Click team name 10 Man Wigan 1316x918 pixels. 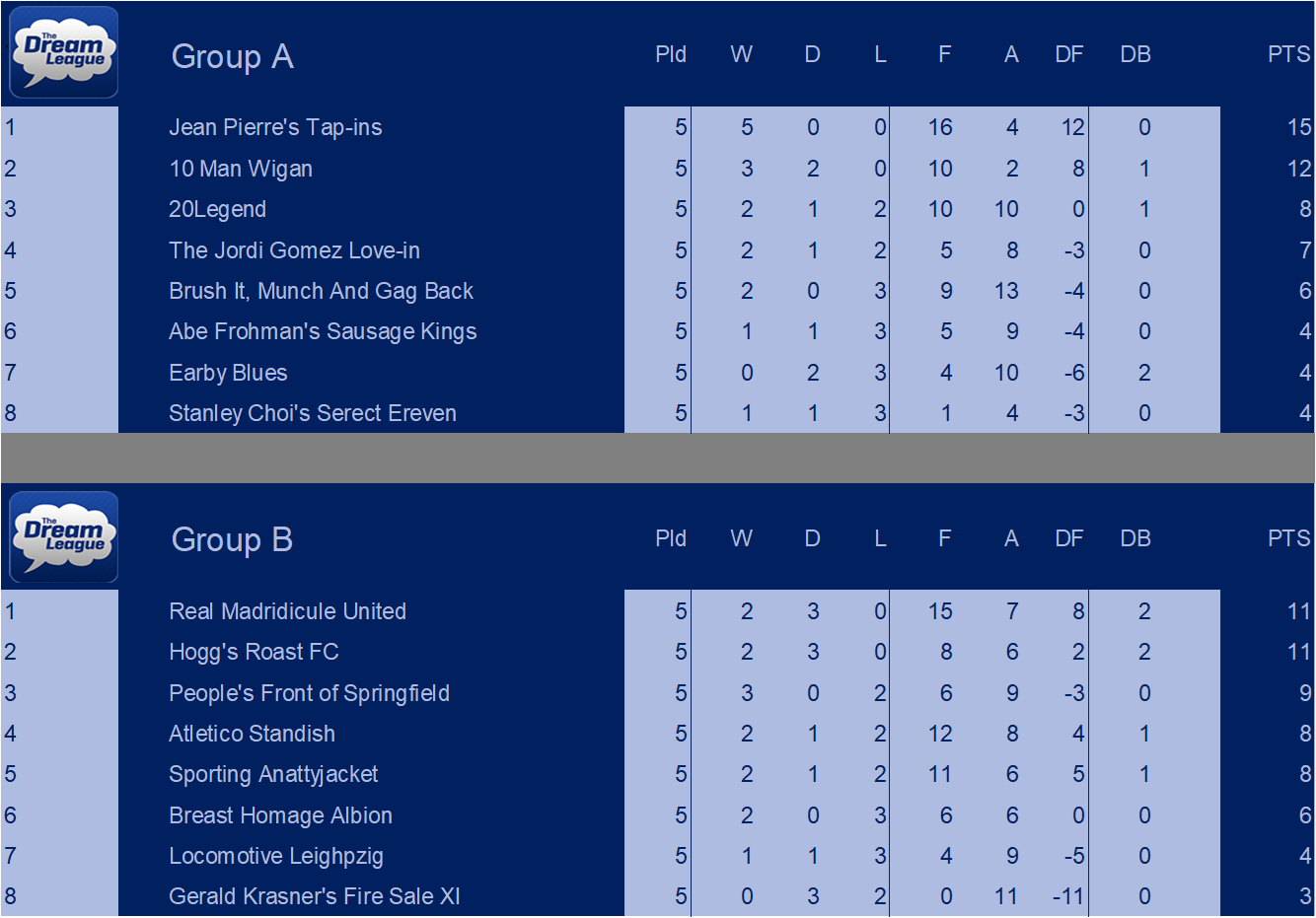241,169
